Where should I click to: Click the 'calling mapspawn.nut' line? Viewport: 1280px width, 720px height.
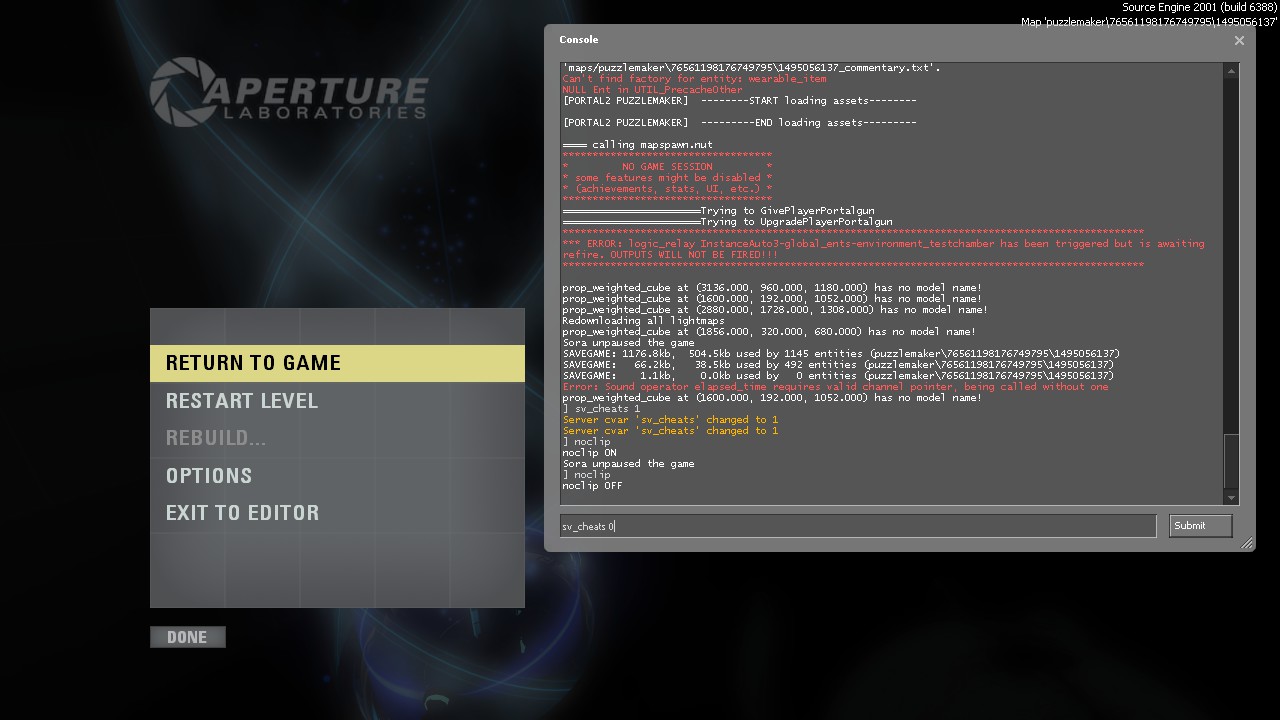(637, 145)
